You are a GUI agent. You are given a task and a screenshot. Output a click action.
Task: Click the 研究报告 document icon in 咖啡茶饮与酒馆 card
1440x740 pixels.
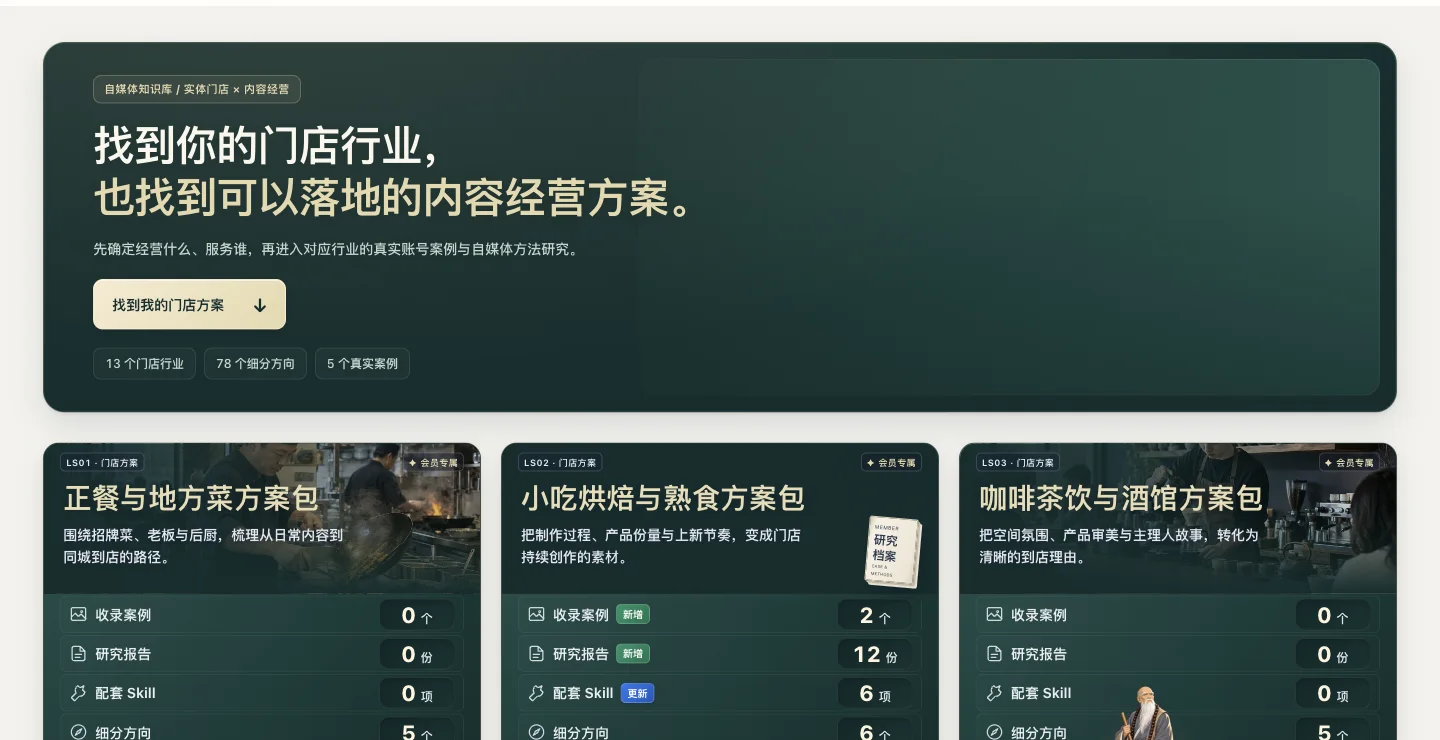tap(994, 653)
